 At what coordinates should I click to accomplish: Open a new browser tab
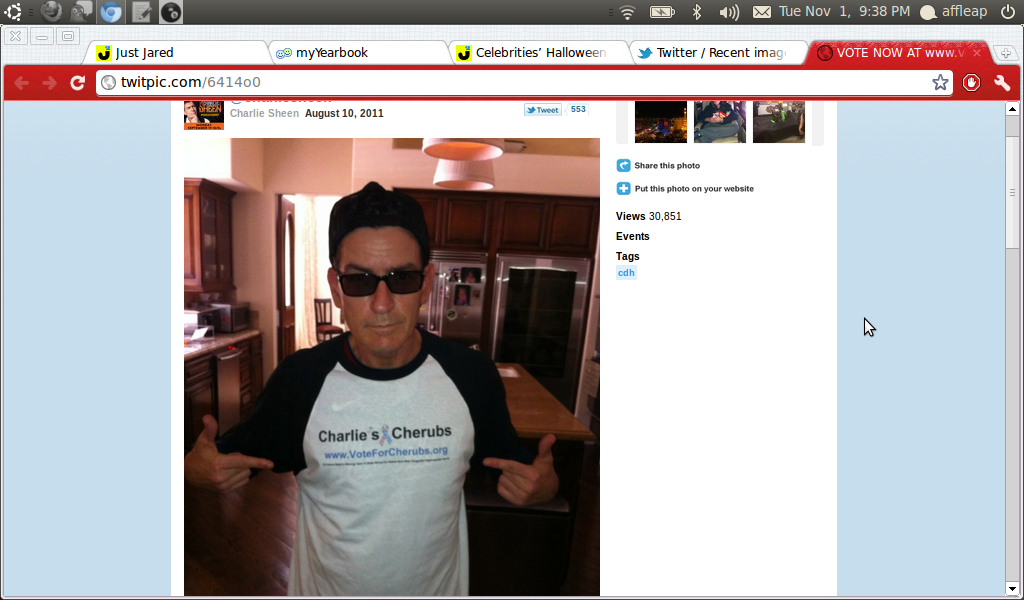(x=1006, y=53)
